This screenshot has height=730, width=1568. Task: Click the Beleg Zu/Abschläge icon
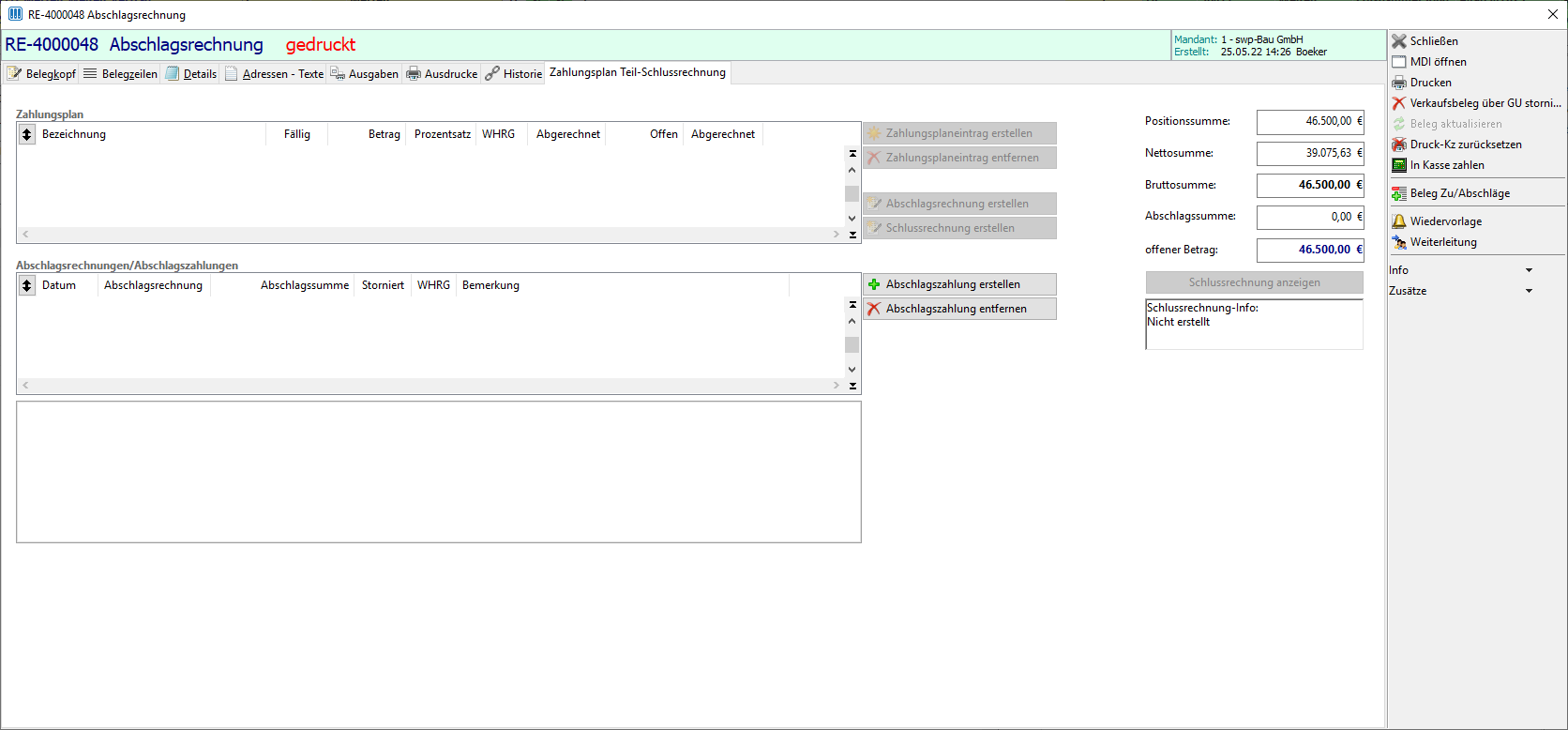pos(1399,193)
